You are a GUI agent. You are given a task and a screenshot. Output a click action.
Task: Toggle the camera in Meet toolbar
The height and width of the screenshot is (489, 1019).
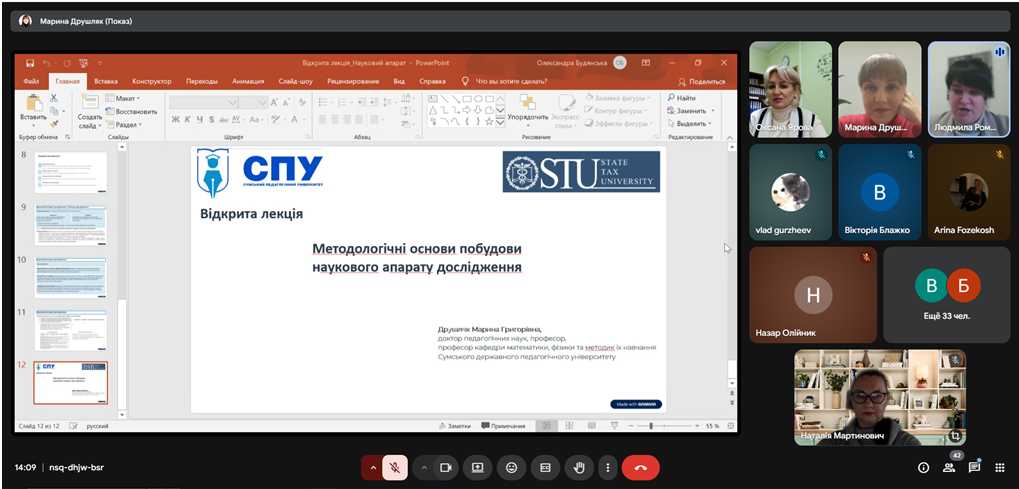[x=446, y=468]
